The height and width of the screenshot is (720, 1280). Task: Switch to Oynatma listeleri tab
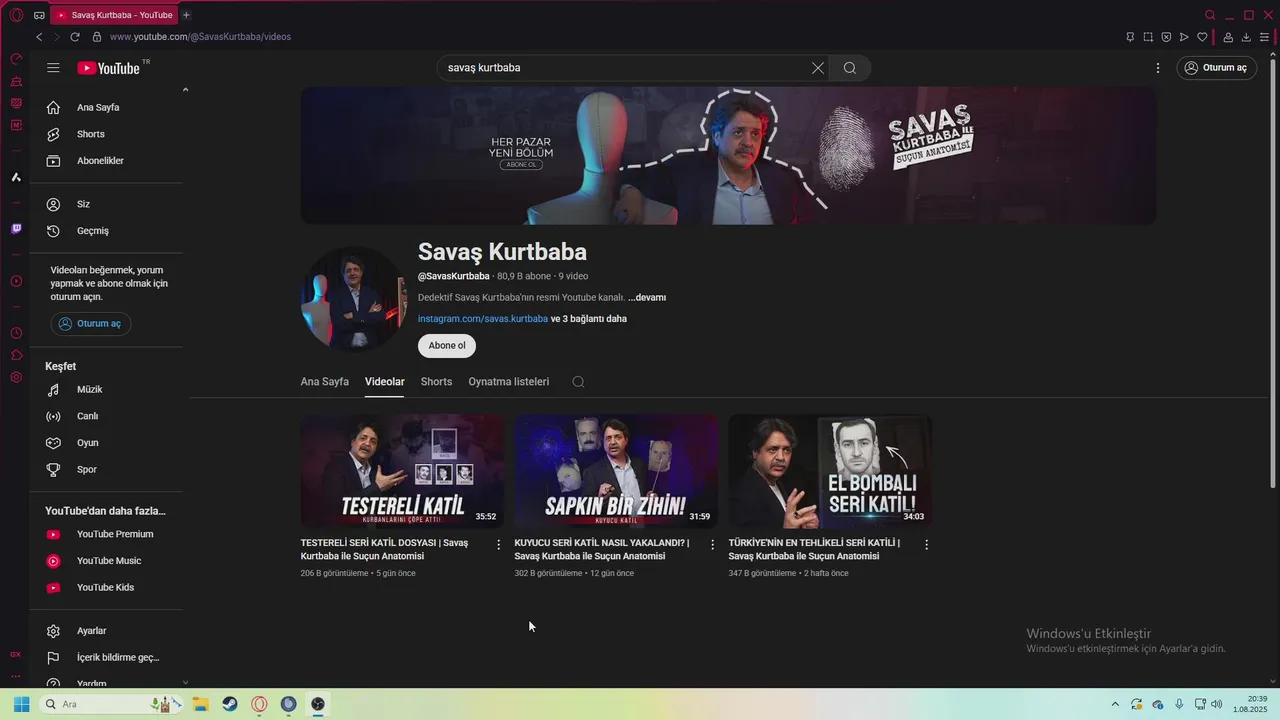coord(509,382)
